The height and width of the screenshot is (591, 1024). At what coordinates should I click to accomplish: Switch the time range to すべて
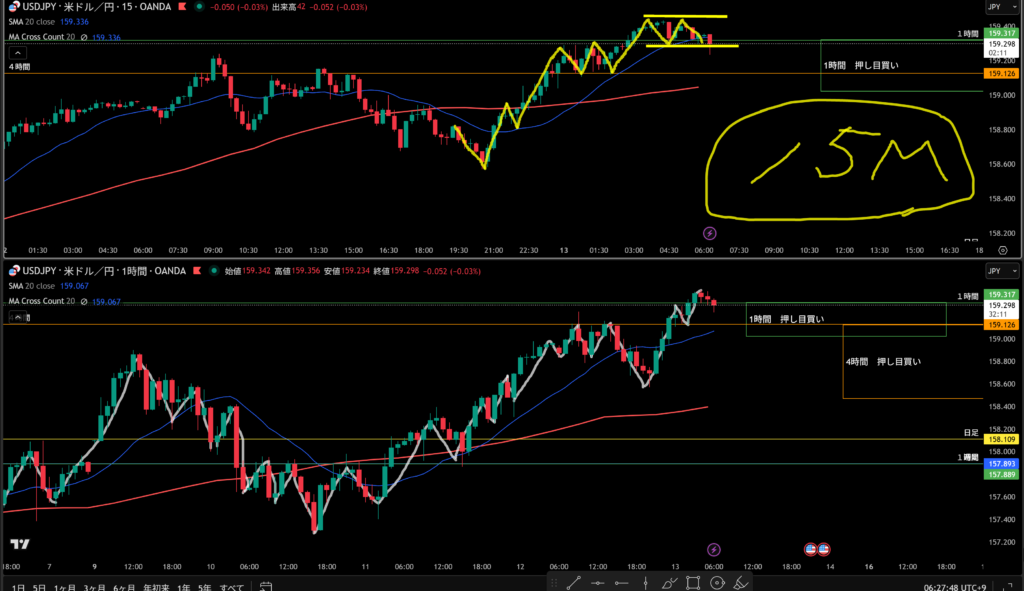coord(230,585)
